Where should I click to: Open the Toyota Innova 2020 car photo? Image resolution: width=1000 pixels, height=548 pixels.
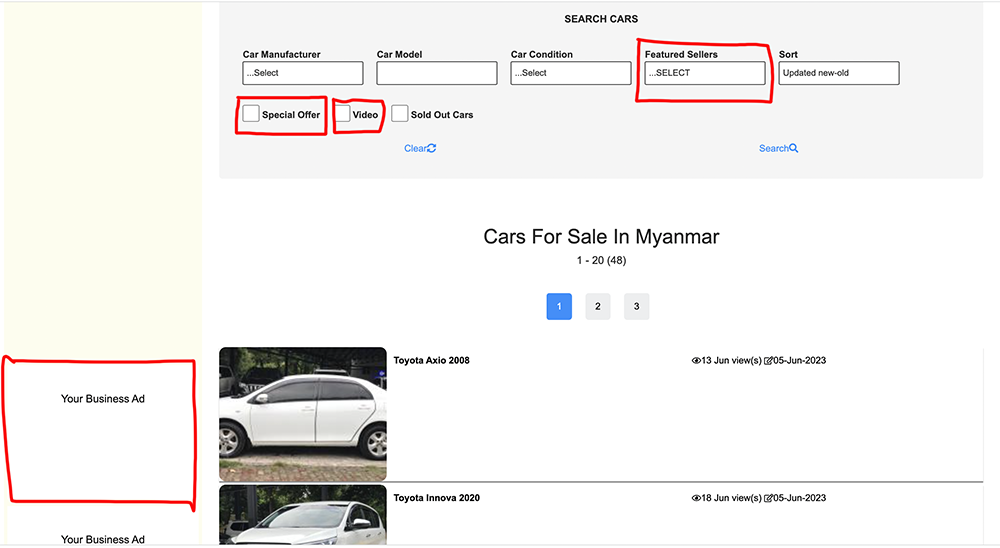(303, 515)
